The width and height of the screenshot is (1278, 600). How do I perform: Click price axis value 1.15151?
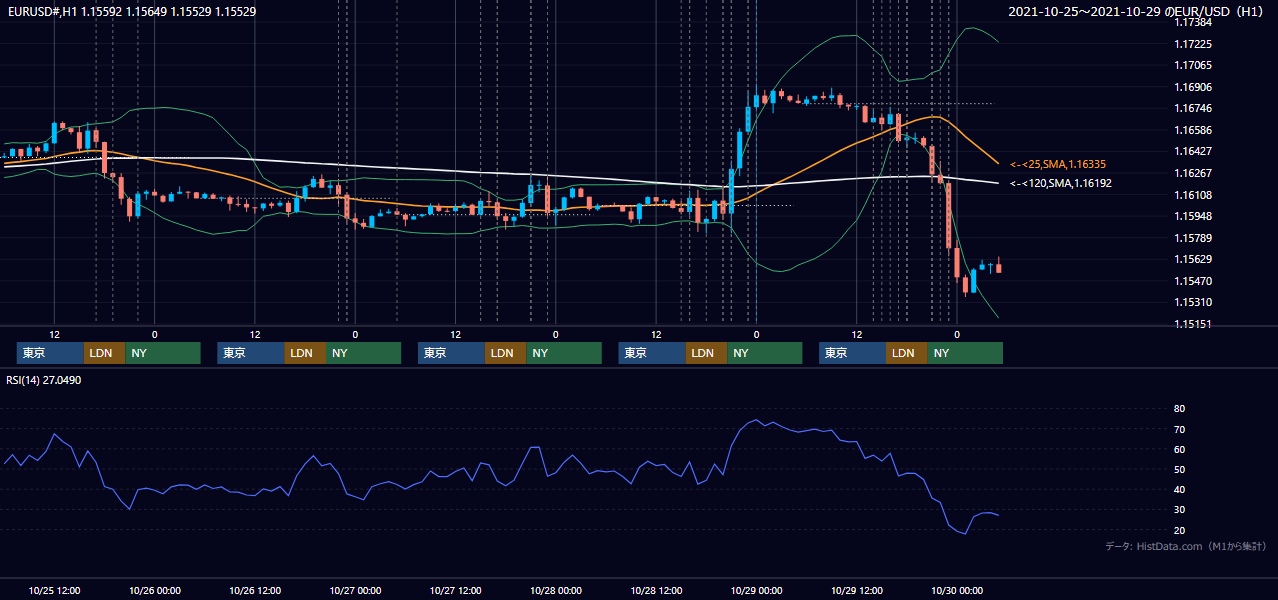point(1193,324)
